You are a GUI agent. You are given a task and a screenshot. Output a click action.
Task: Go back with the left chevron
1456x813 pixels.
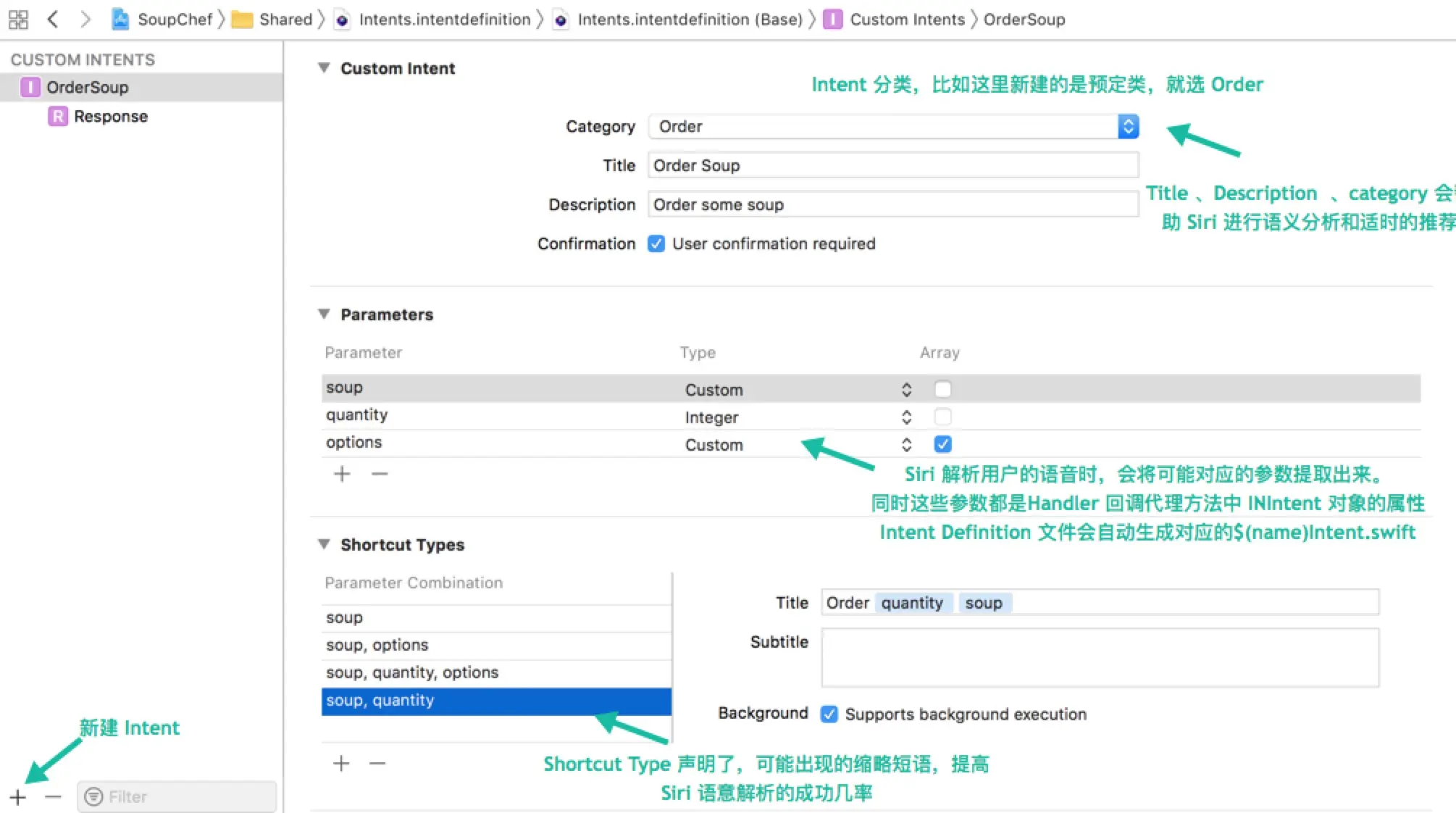pyautogui.click(x=52, y=20)
